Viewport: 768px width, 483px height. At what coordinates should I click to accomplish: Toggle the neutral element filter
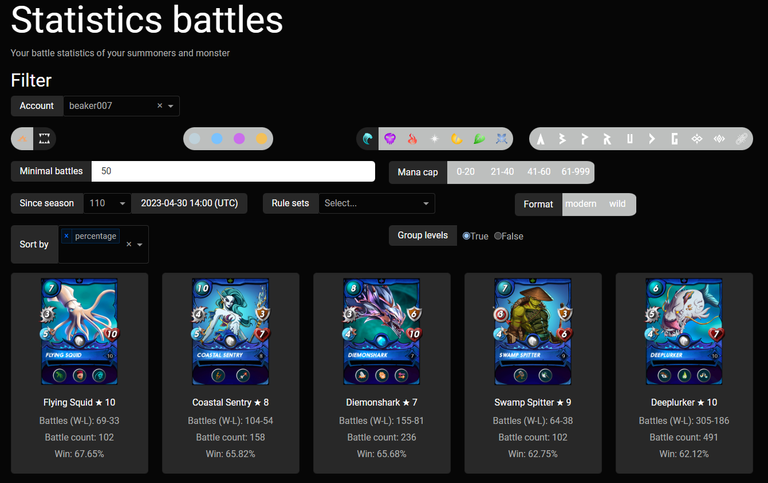pyautogui.click(x=501, y=139)
